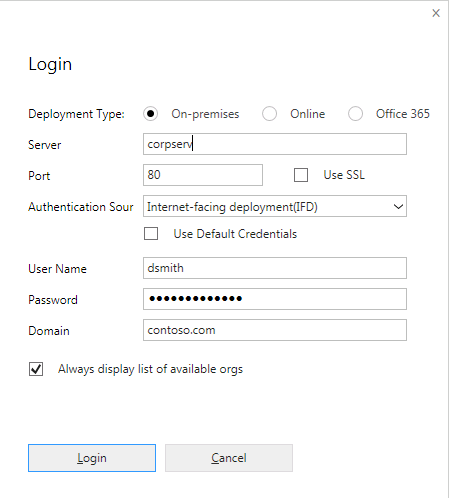Check Use Default Credentials

pos(151,234)
